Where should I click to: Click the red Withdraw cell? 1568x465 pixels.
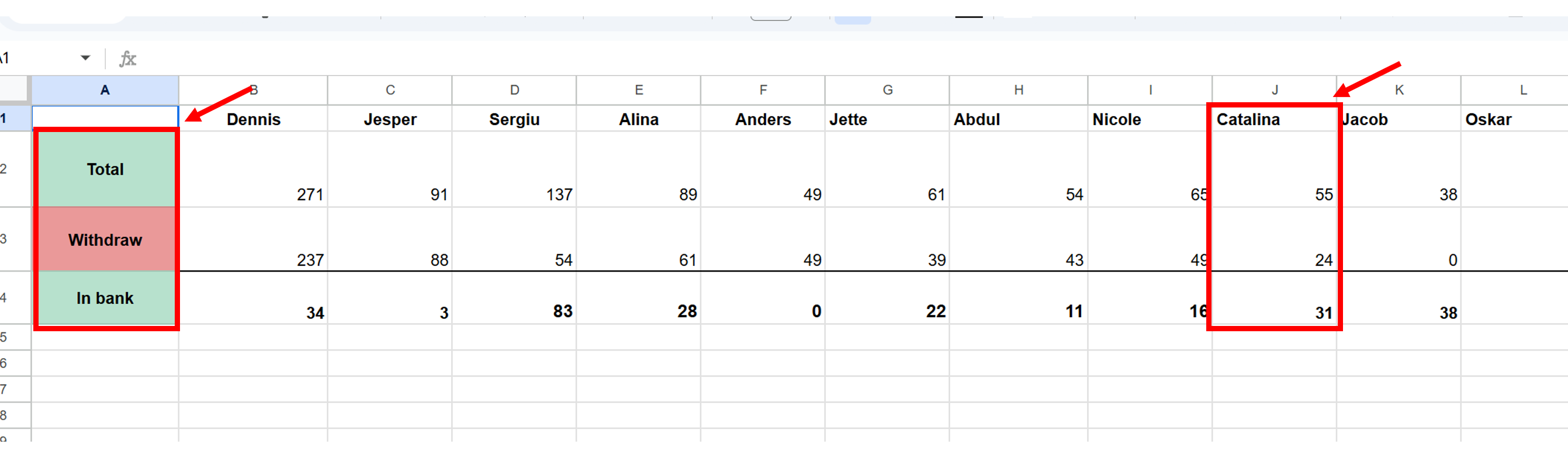click(x=105, y=239)
